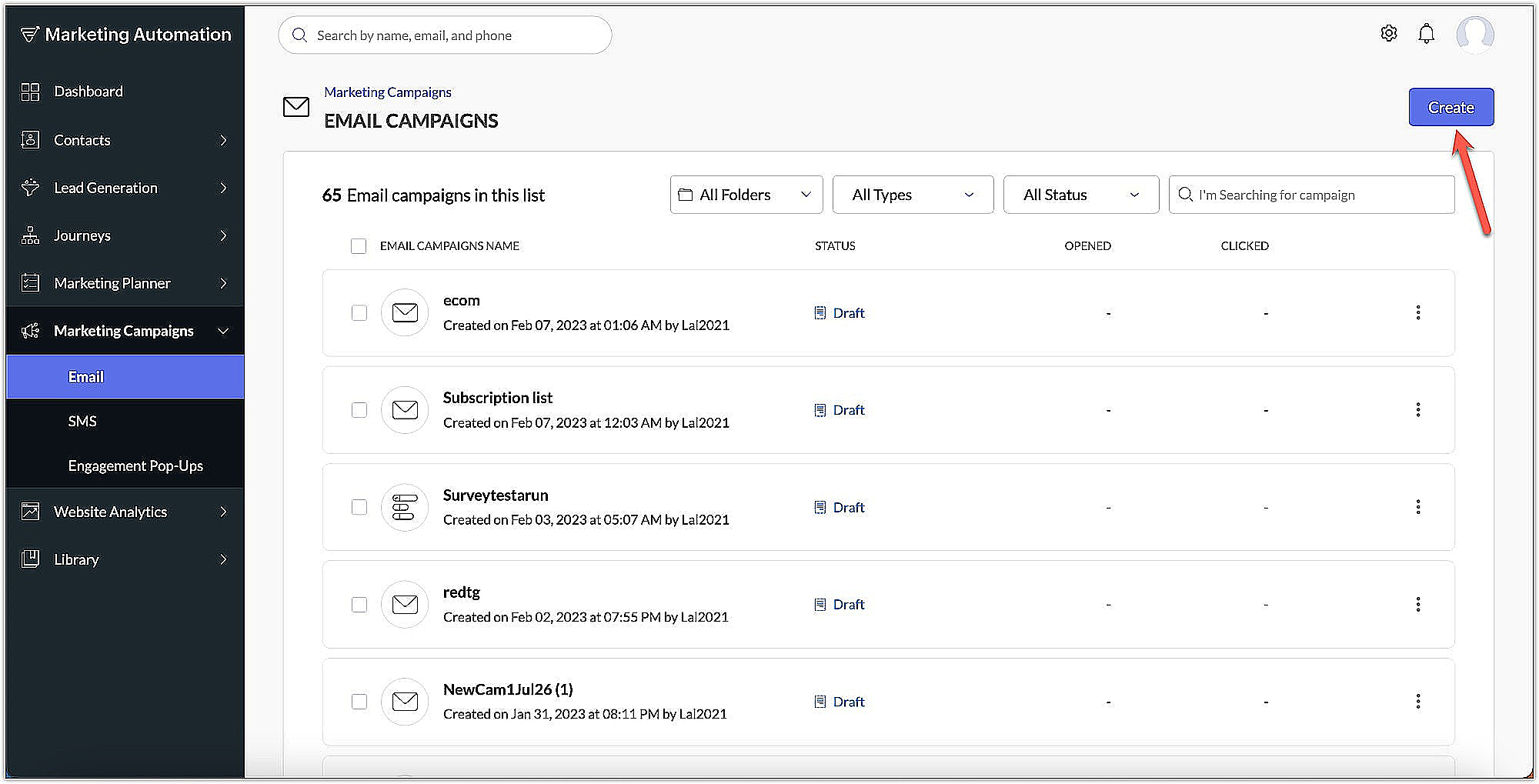Click the Contacts sidebar icon
Viewport: 1539px width, 784px height.
pos(30,140)
